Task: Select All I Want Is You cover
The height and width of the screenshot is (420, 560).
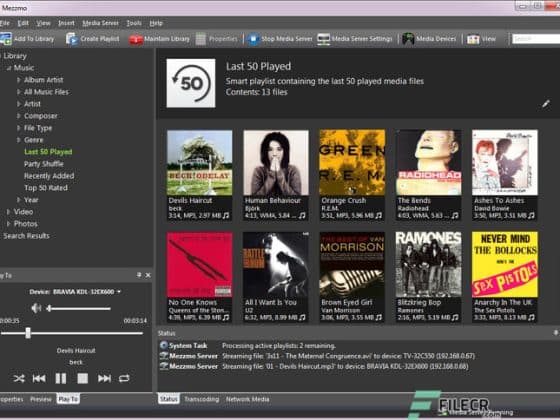Action: 276,264
